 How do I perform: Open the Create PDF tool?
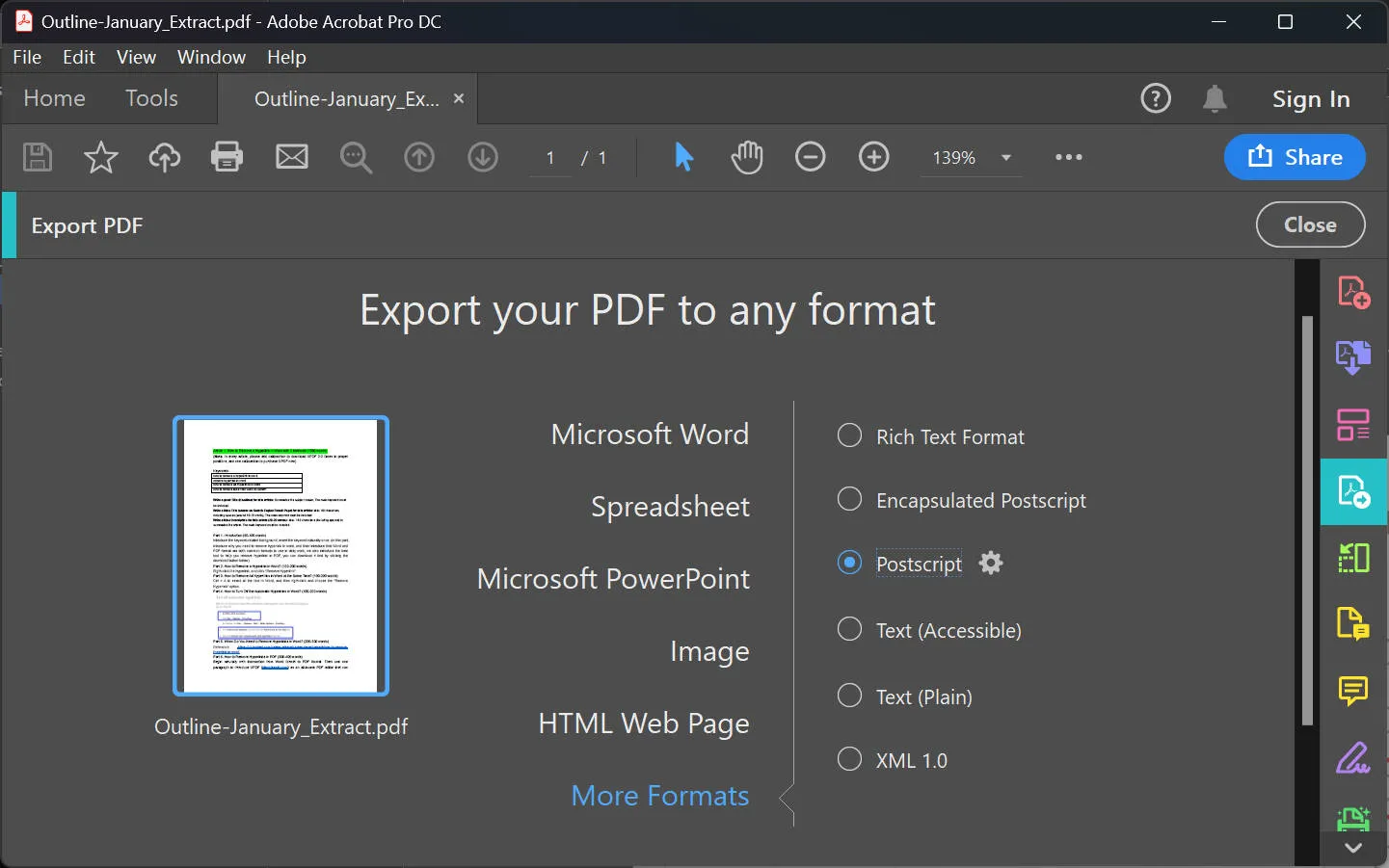(x=1353, y=291)
